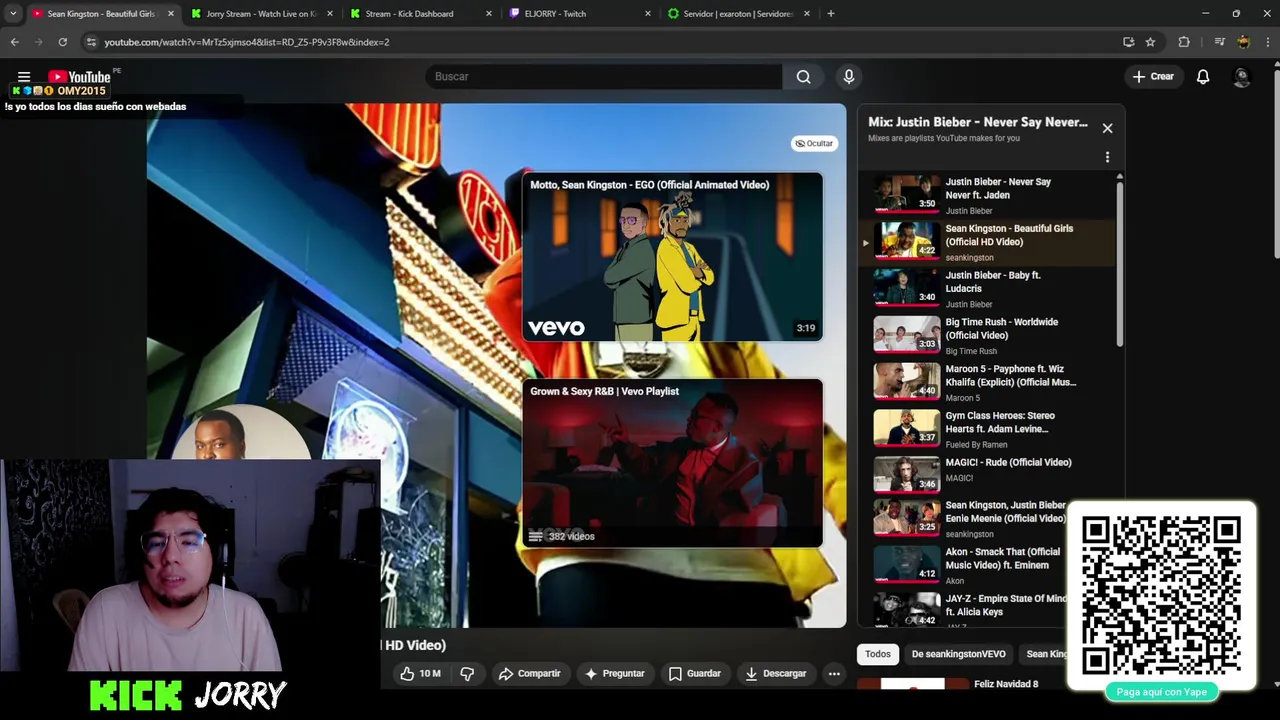Image resolution: width=1280 pixels, height=720 pixels.
Task: Select the Todos filter chip
Action: pyautogui.click(x=878, y=654)
